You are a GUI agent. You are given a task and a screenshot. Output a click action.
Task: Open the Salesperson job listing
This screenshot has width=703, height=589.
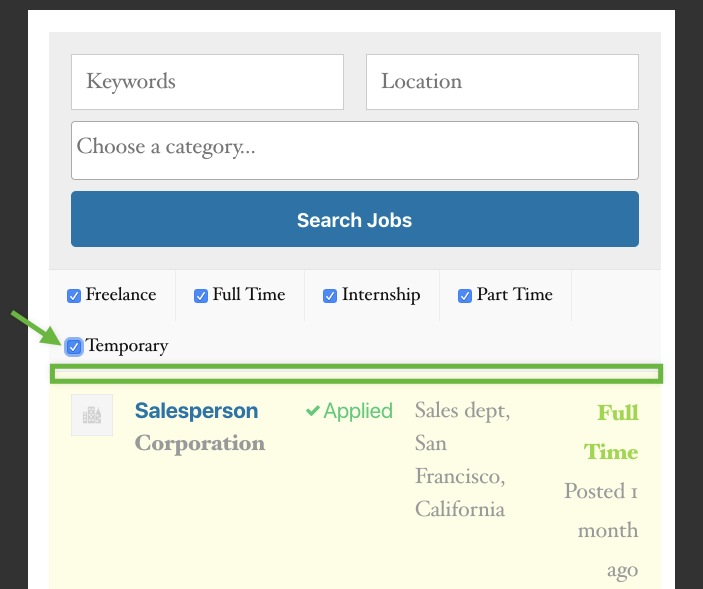point(196,411)
